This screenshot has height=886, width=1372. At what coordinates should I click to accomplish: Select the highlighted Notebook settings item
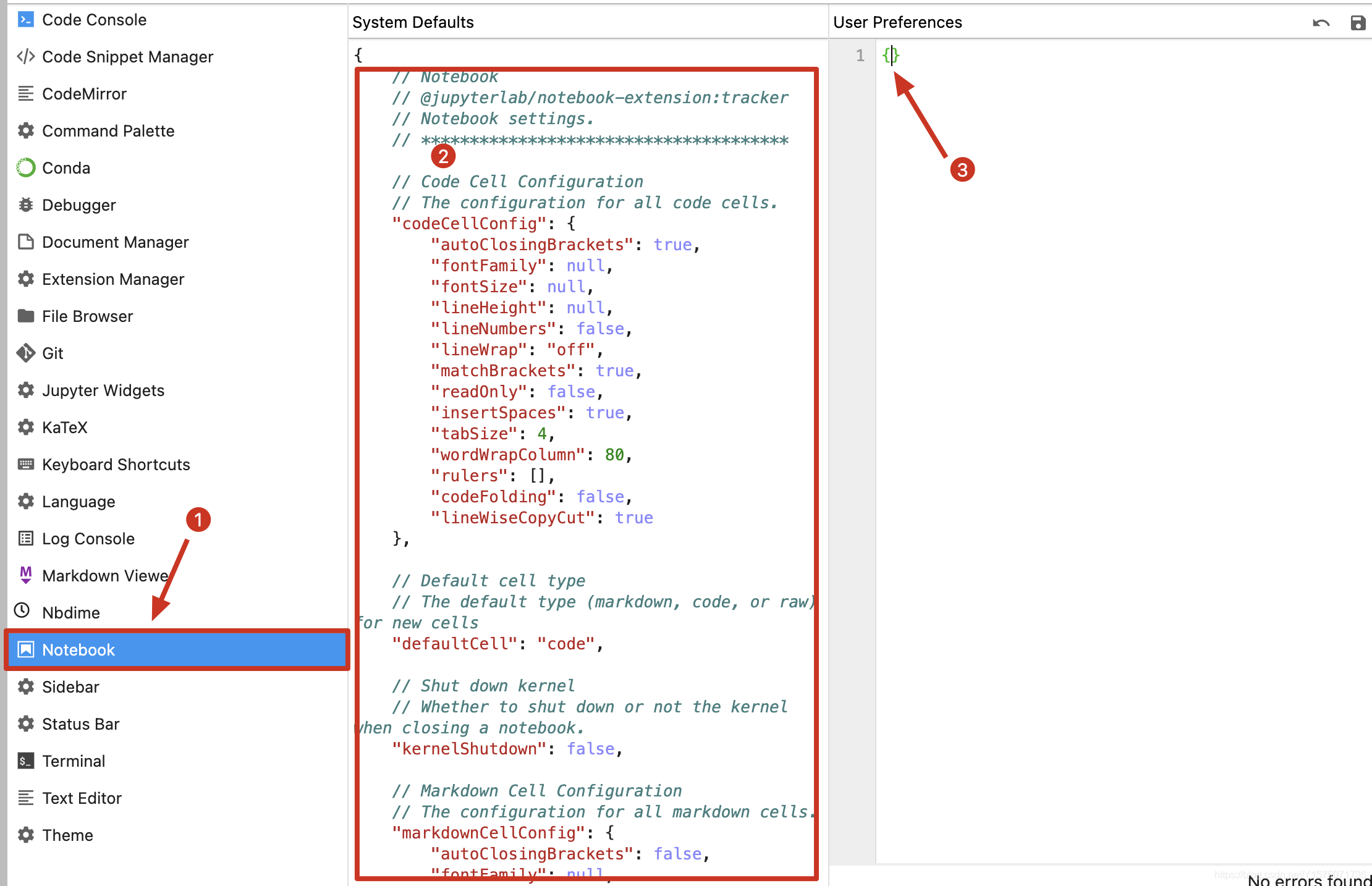click(x=78, y=650)
